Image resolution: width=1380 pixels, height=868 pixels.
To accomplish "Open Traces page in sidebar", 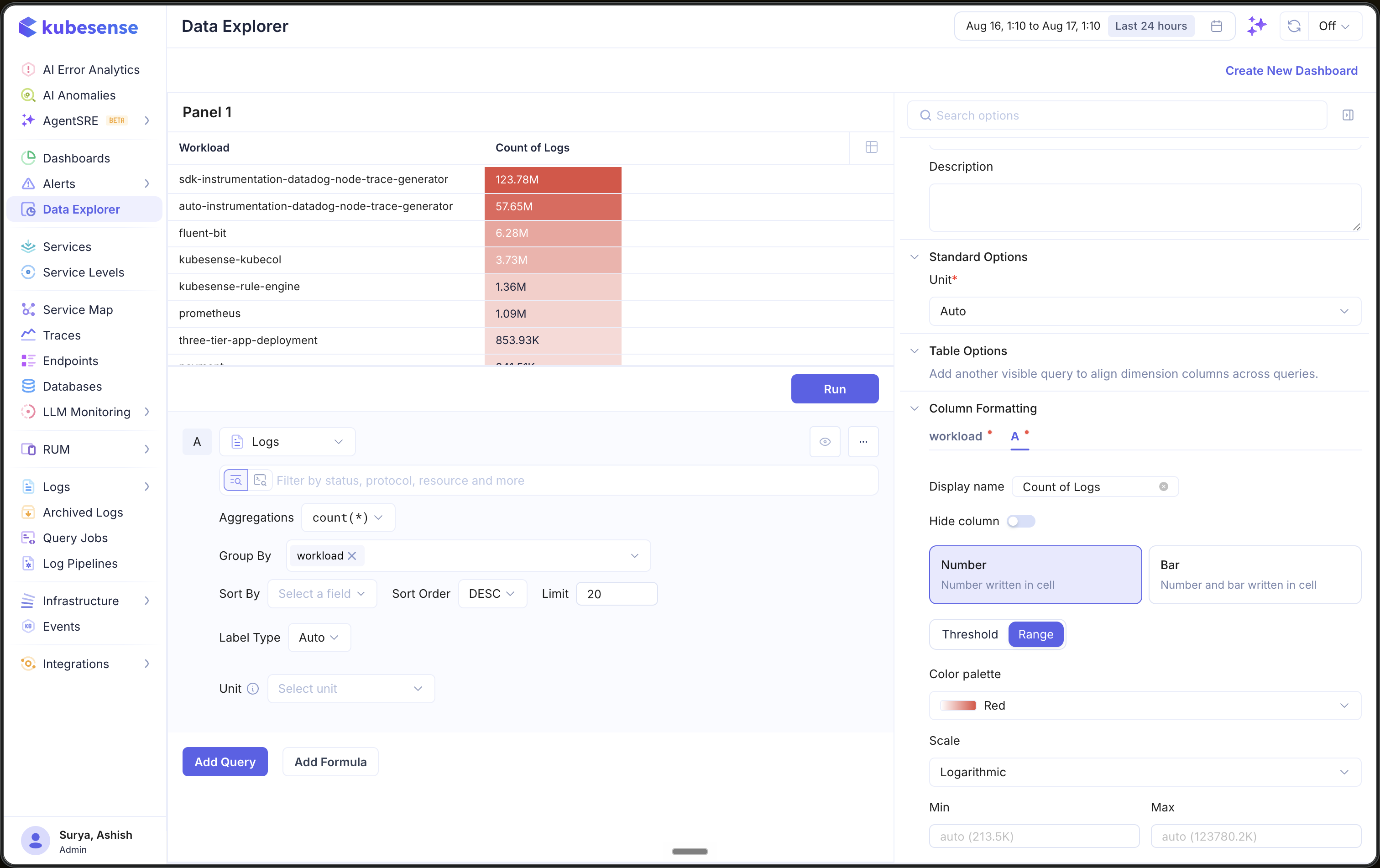I will 61,335.
